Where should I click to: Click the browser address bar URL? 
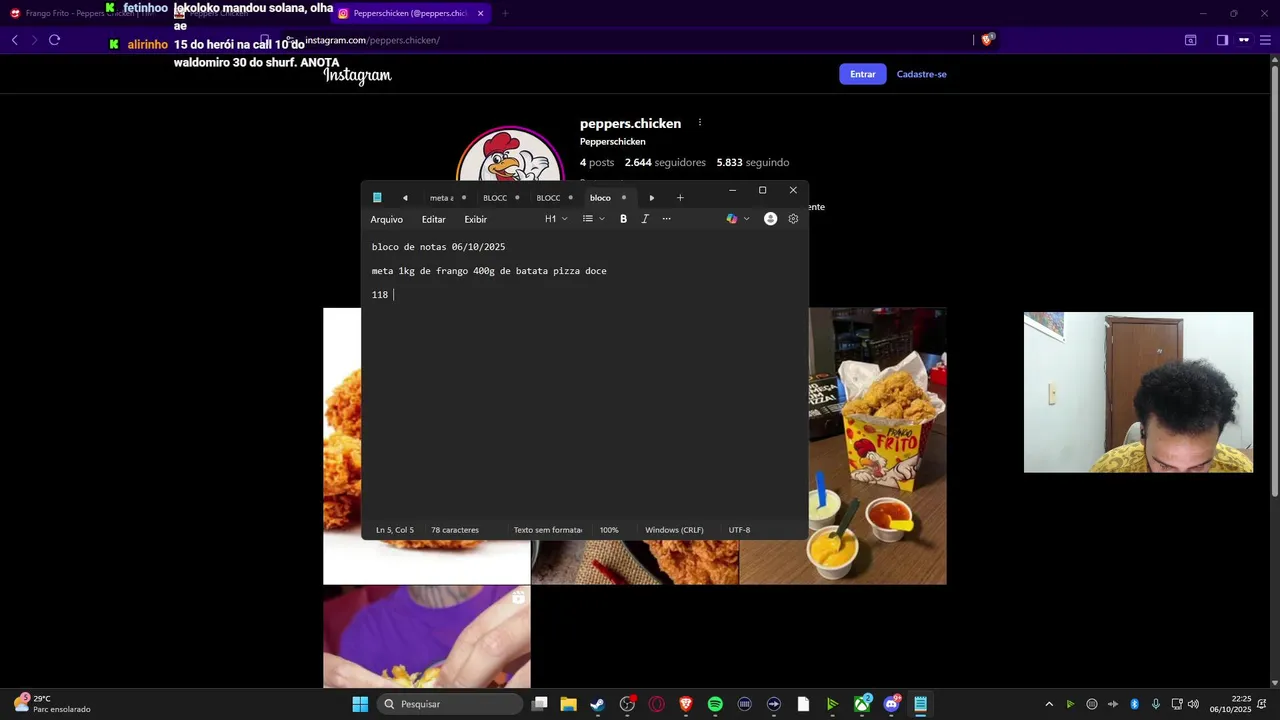[372, 40]
